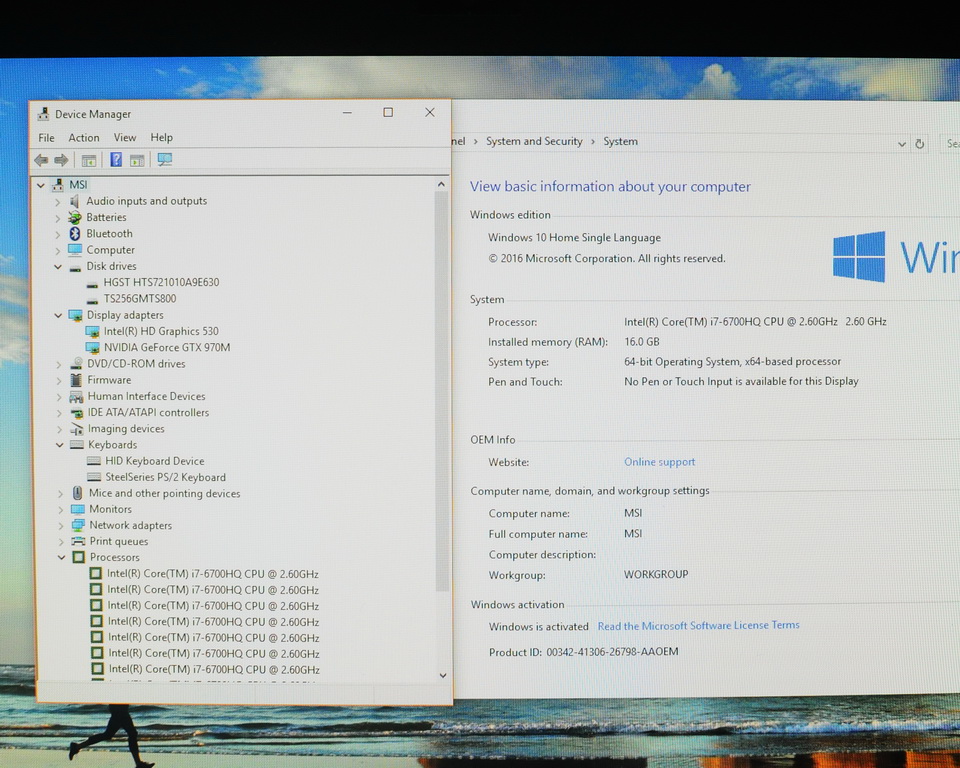Click the Scan for hardware changes monitor icon
This screenshot has height=768, width=960.
pos(165,160)
